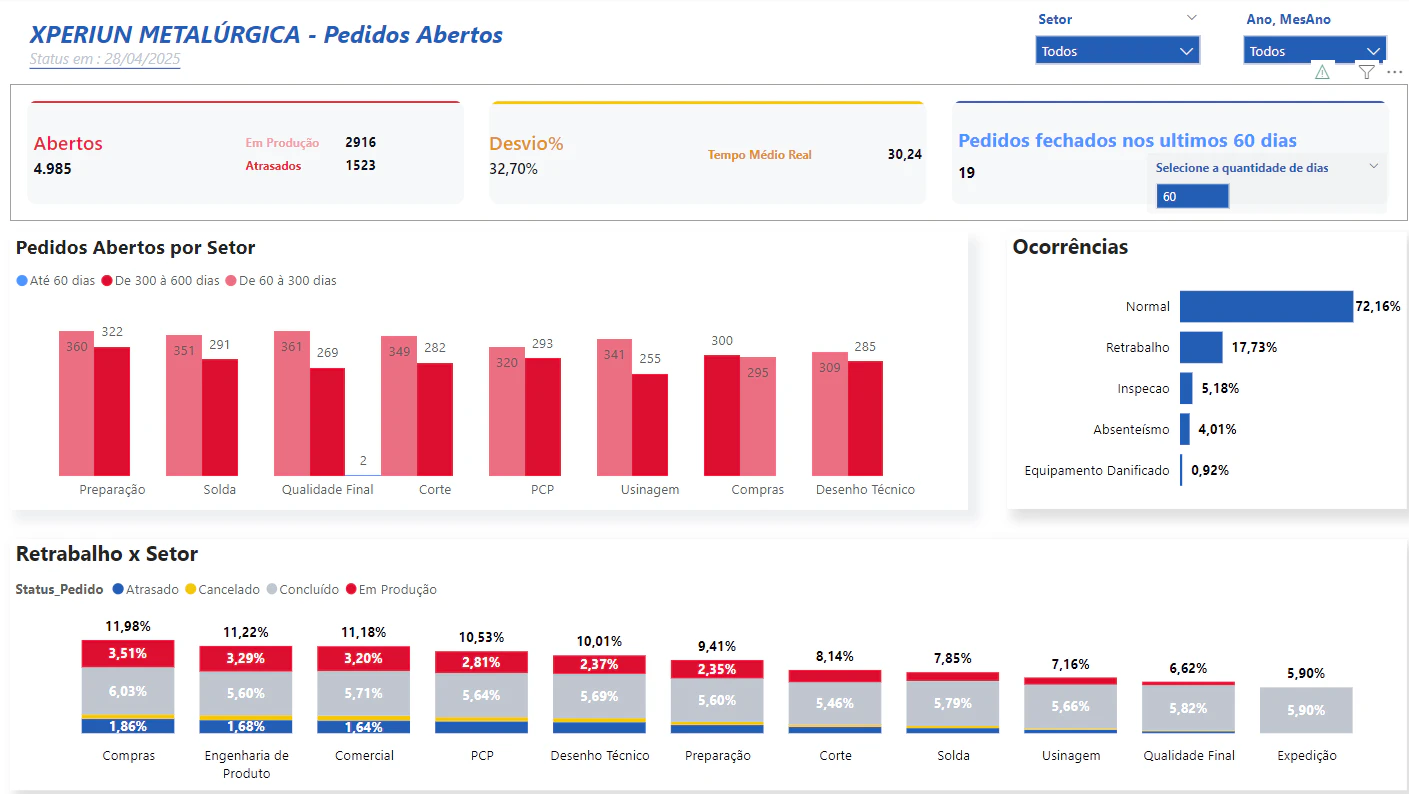The height and width of the screenshot is (794, 1409).
Task: Click the Compras red bar labeled 300
Action: tap(722, 415)
